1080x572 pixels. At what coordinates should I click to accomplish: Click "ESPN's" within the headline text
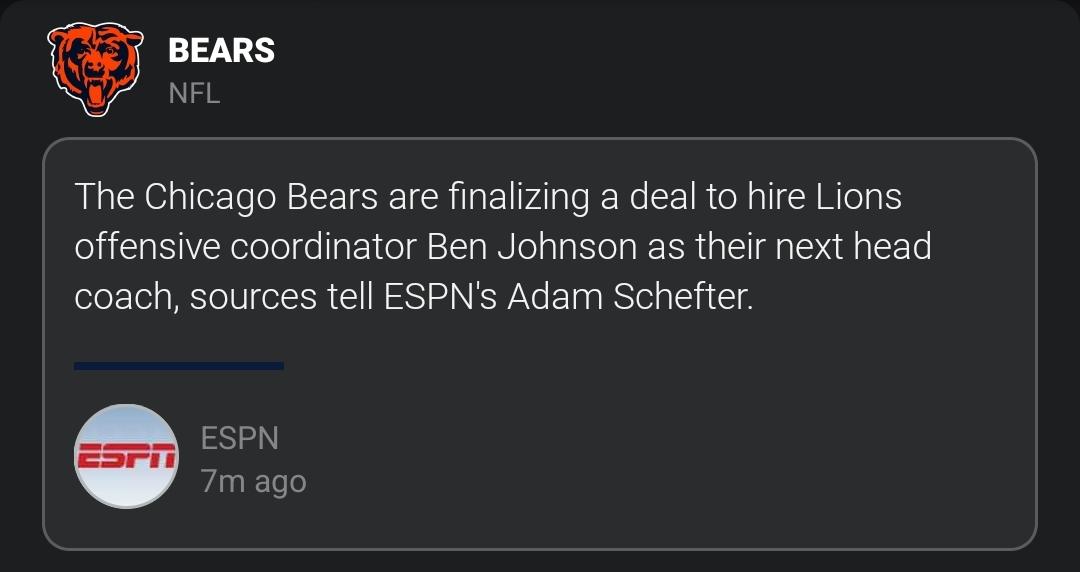(x=440, y=297)
